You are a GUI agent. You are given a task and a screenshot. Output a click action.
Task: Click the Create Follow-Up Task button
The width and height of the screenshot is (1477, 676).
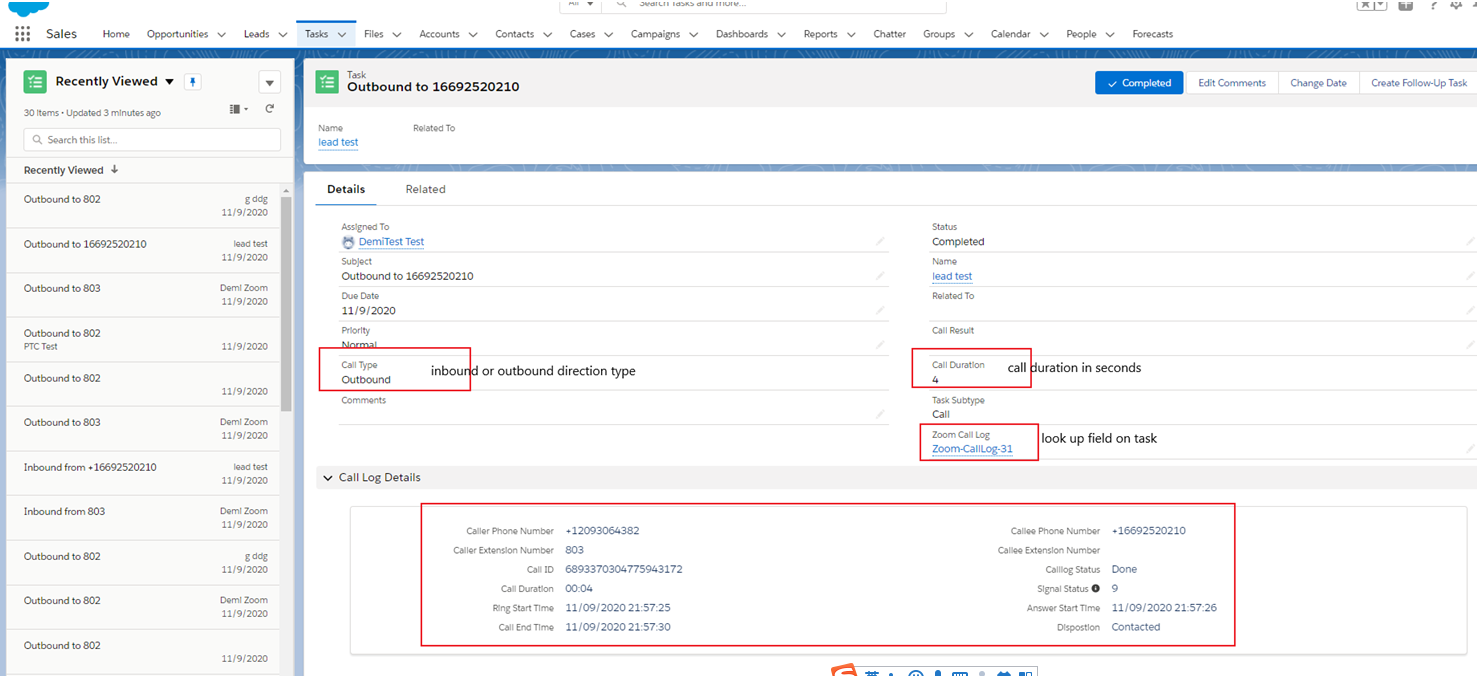click(1418, 83)
